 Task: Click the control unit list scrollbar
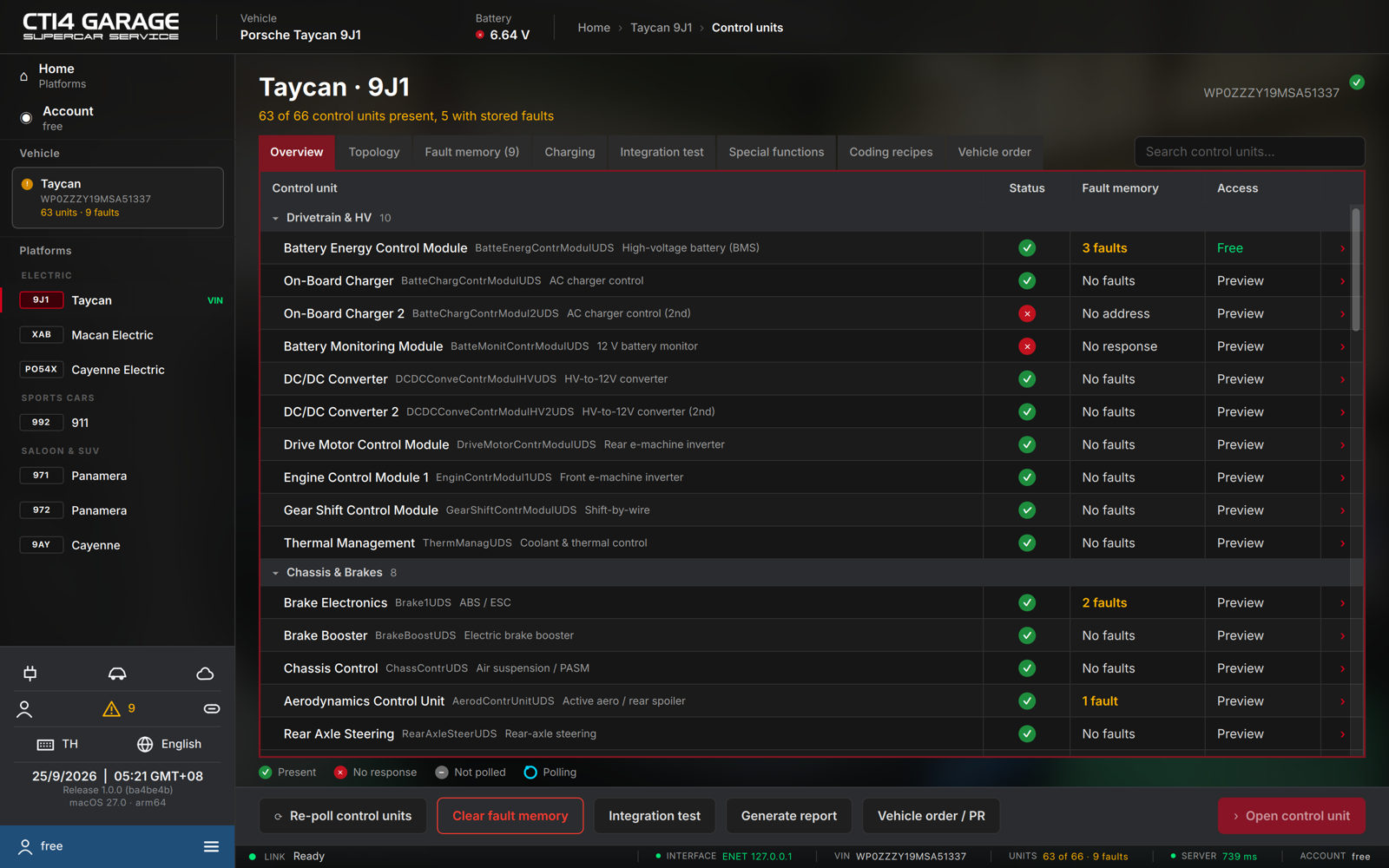pyautogui.click(x=1355, y=269)
